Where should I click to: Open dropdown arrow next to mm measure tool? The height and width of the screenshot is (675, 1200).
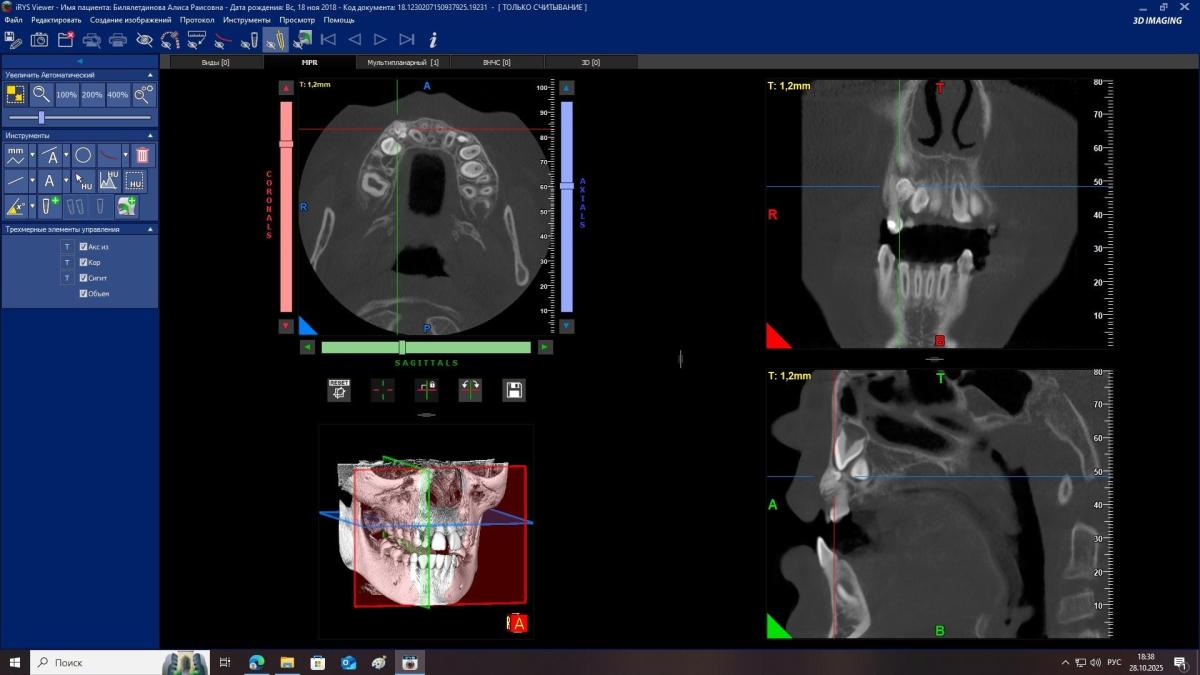[32, 155]
